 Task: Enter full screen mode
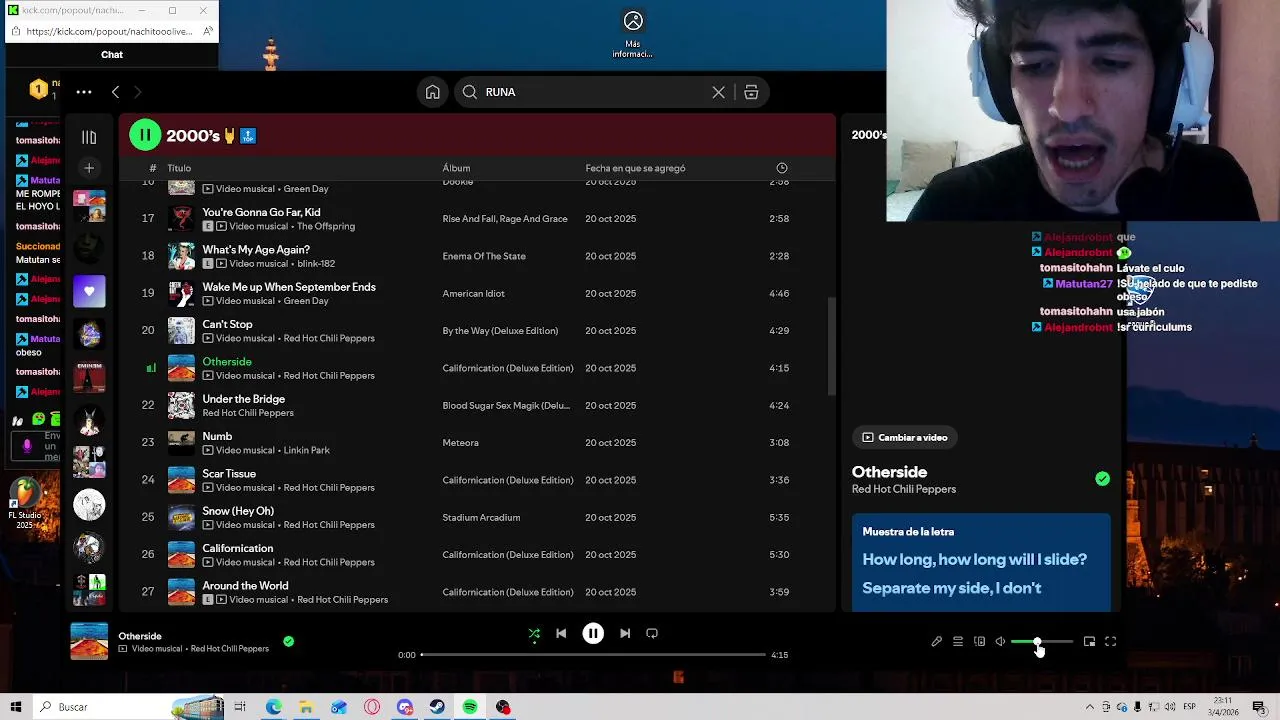point(1110,642)
